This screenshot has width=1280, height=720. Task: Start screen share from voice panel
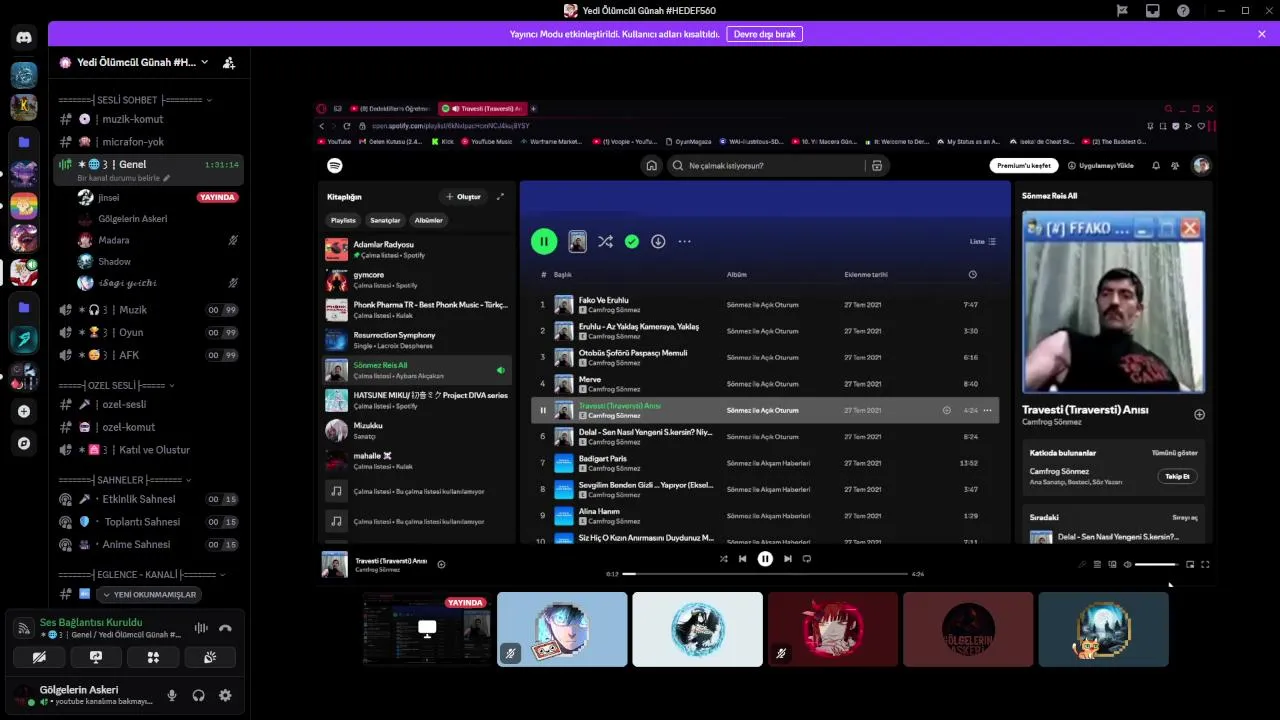pyautogui.click(x=96, y=657)
